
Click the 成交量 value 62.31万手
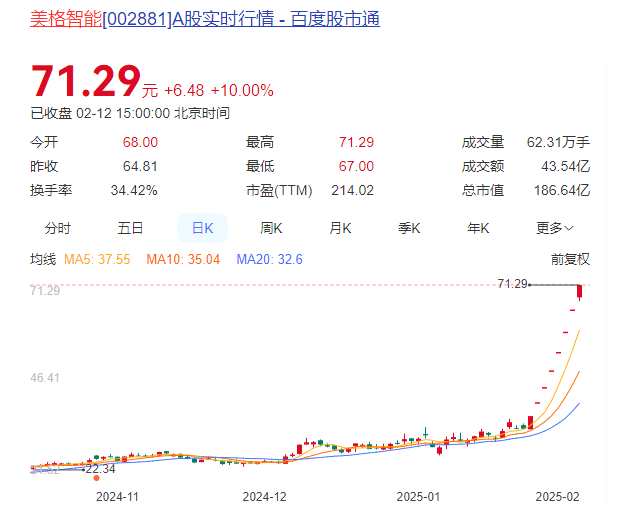pos(558,142)
